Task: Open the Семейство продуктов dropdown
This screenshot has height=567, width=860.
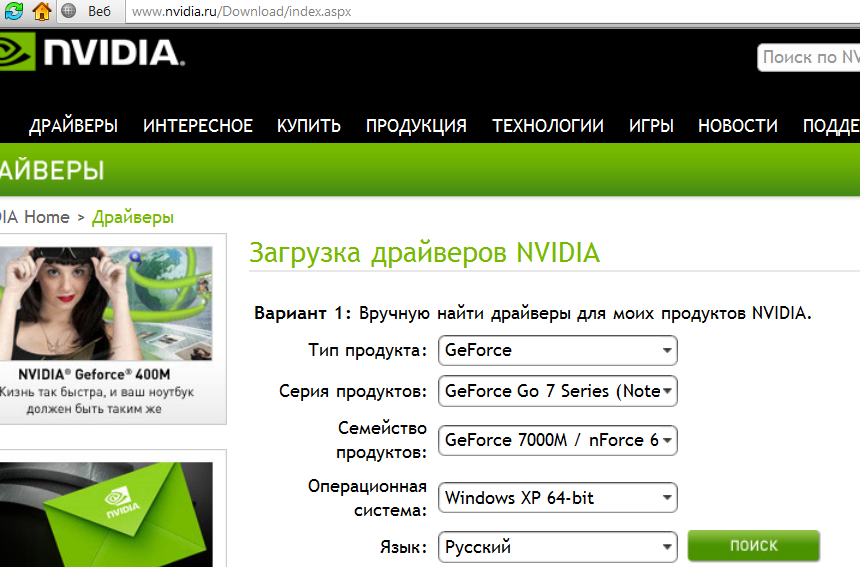Action: [557, 440]
